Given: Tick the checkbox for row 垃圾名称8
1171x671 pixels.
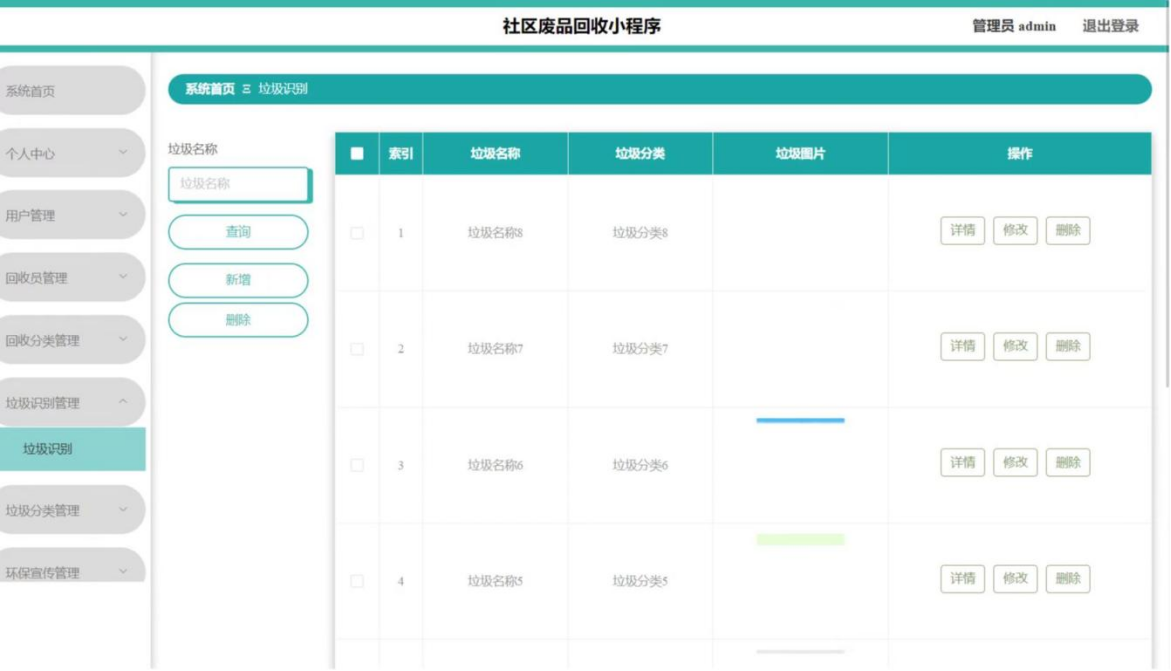Looking at the screenshot, I should [x=357, y=232].
